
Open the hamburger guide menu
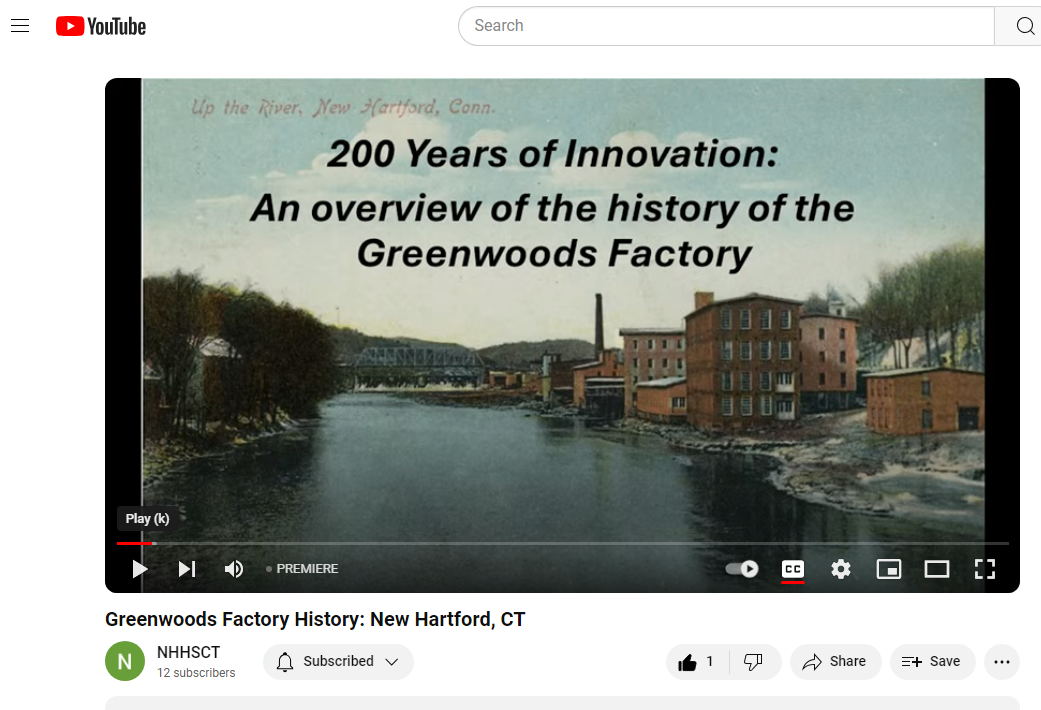[20, 26]
